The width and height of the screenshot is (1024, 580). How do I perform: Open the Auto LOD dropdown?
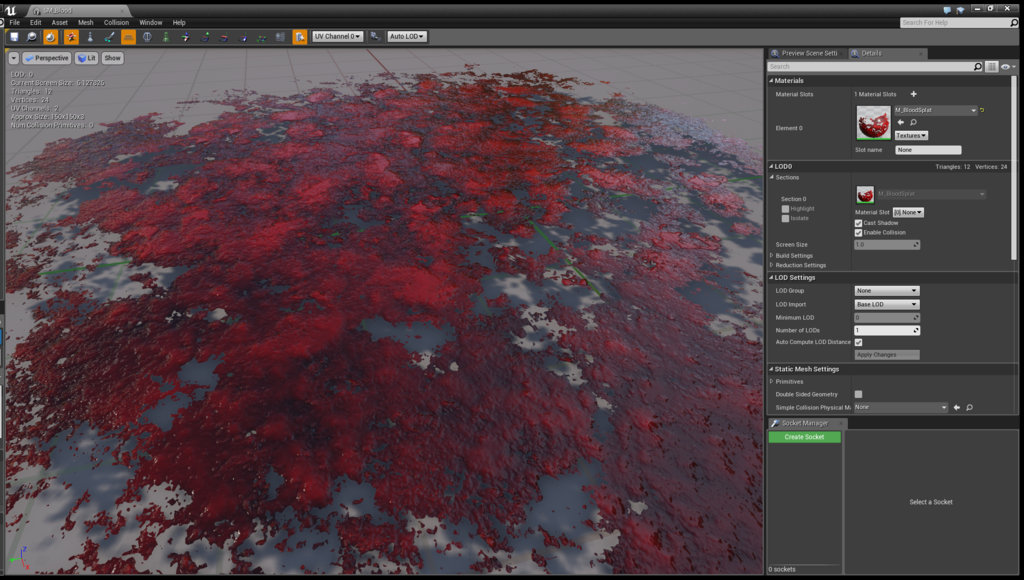[407, 37]
